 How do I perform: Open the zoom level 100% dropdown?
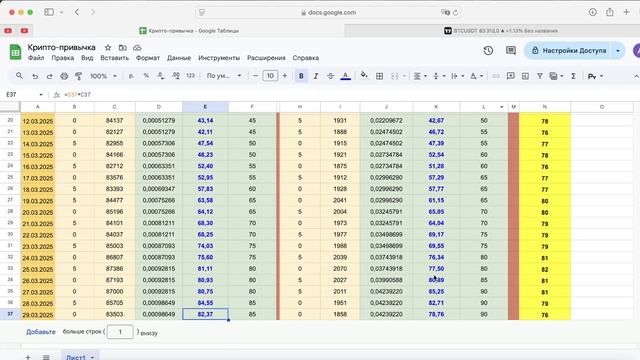103,76
